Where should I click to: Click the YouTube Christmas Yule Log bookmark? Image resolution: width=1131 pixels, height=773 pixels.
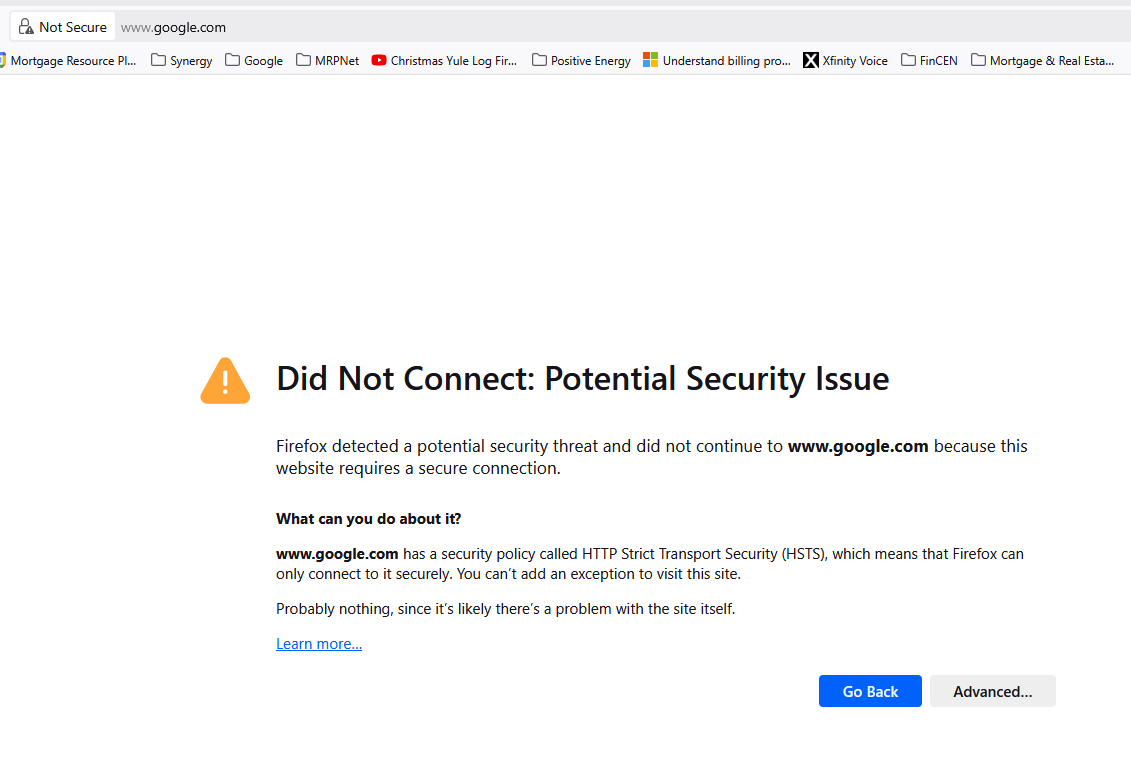444,61
